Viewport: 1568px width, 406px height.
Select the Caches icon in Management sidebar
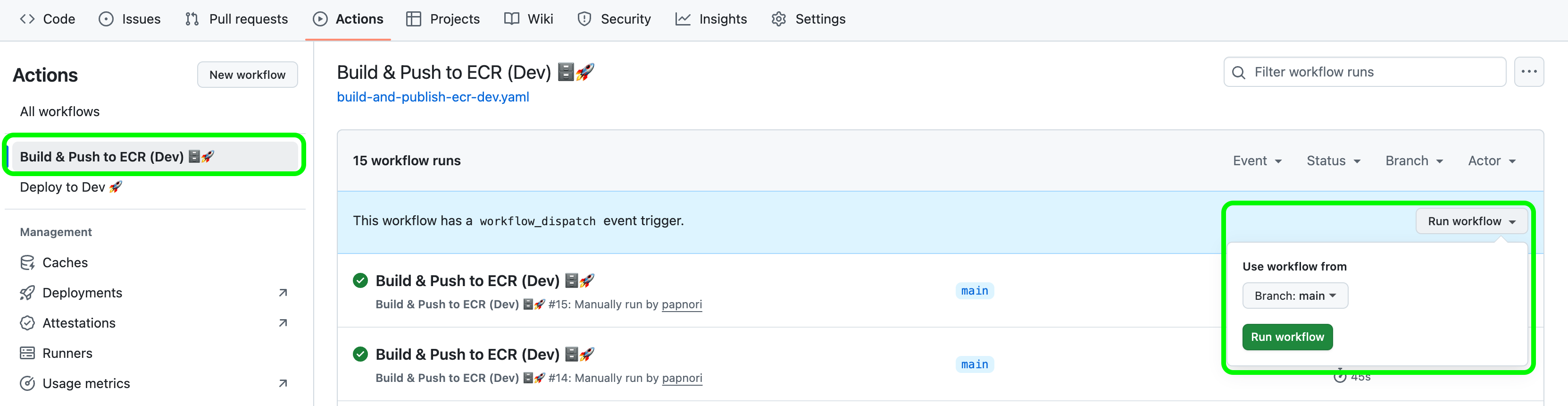coord(28,262)
